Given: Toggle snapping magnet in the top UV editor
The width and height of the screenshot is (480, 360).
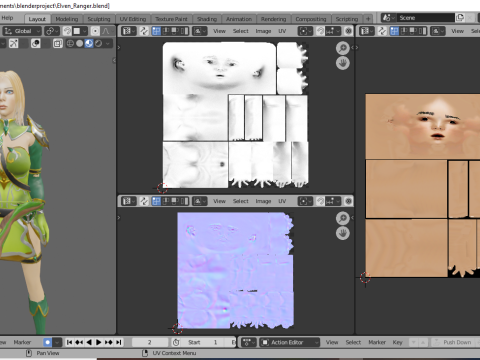Looking at the screenshot, I should click(x=320, y=31).
